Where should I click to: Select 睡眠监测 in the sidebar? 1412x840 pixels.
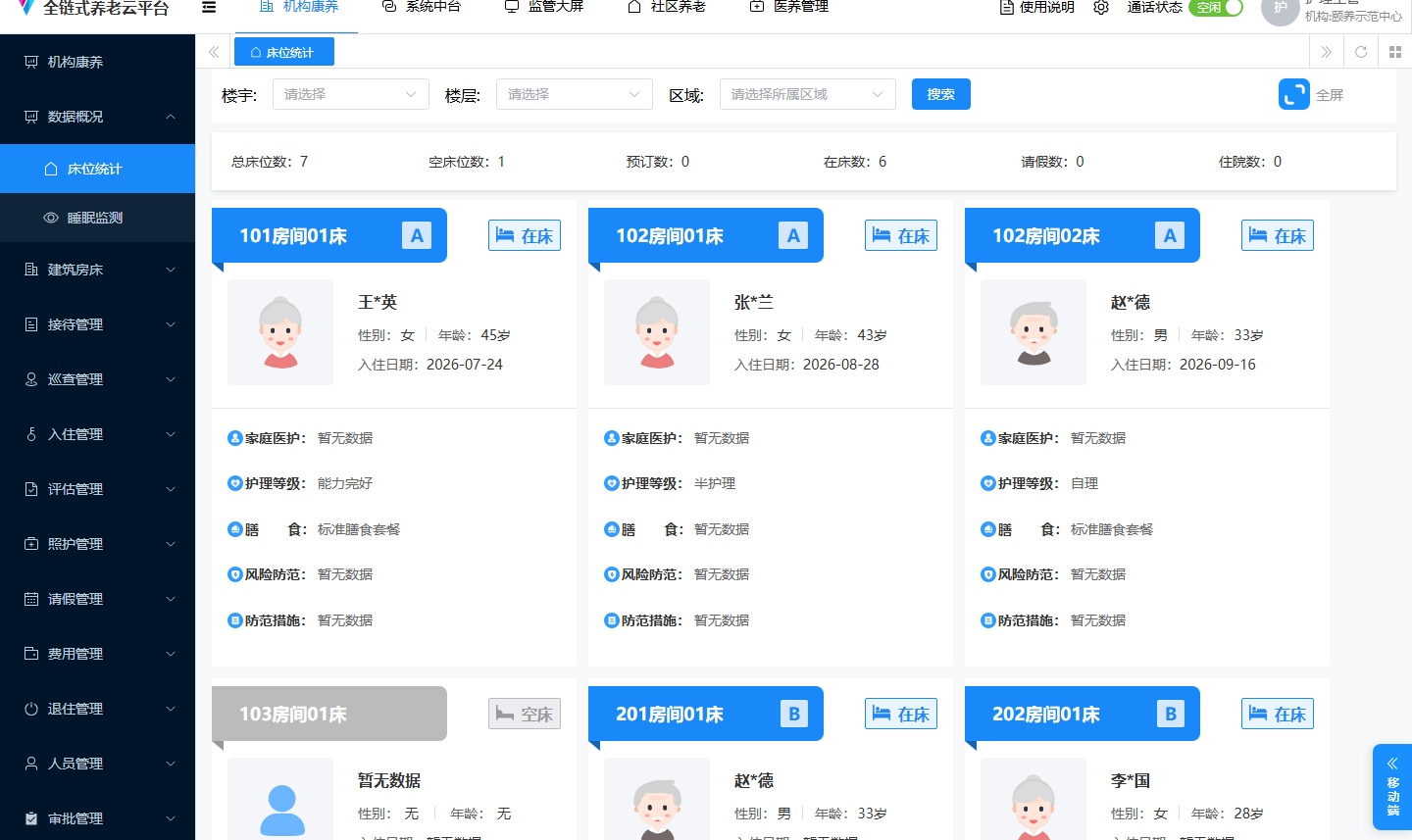coord(98,218)
